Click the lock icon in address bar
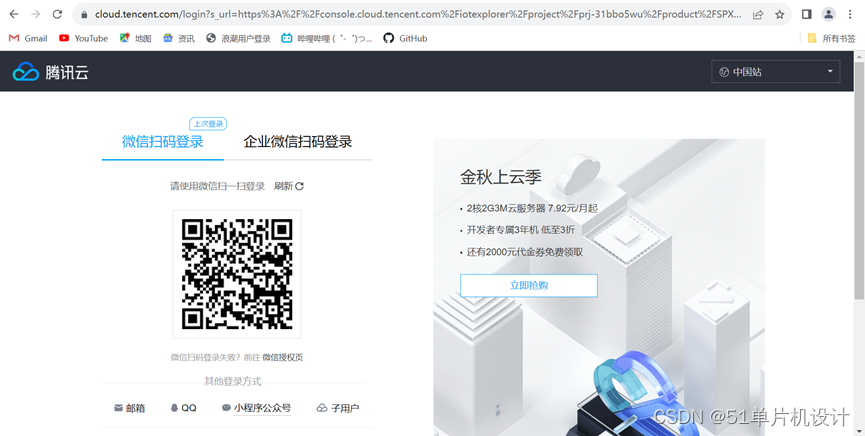This screenshot has width=865, height=436. pos(84,15)
